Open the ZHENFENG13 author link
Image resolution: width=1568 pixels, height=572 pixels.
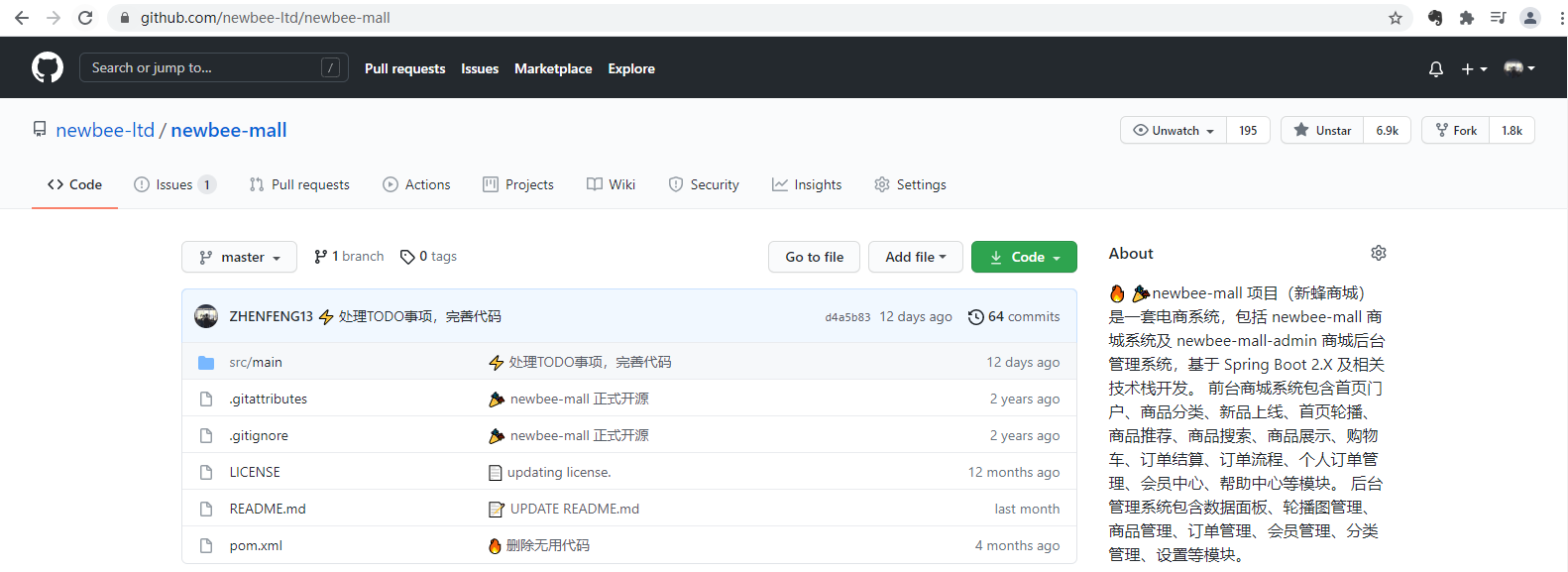coord(271,316)
